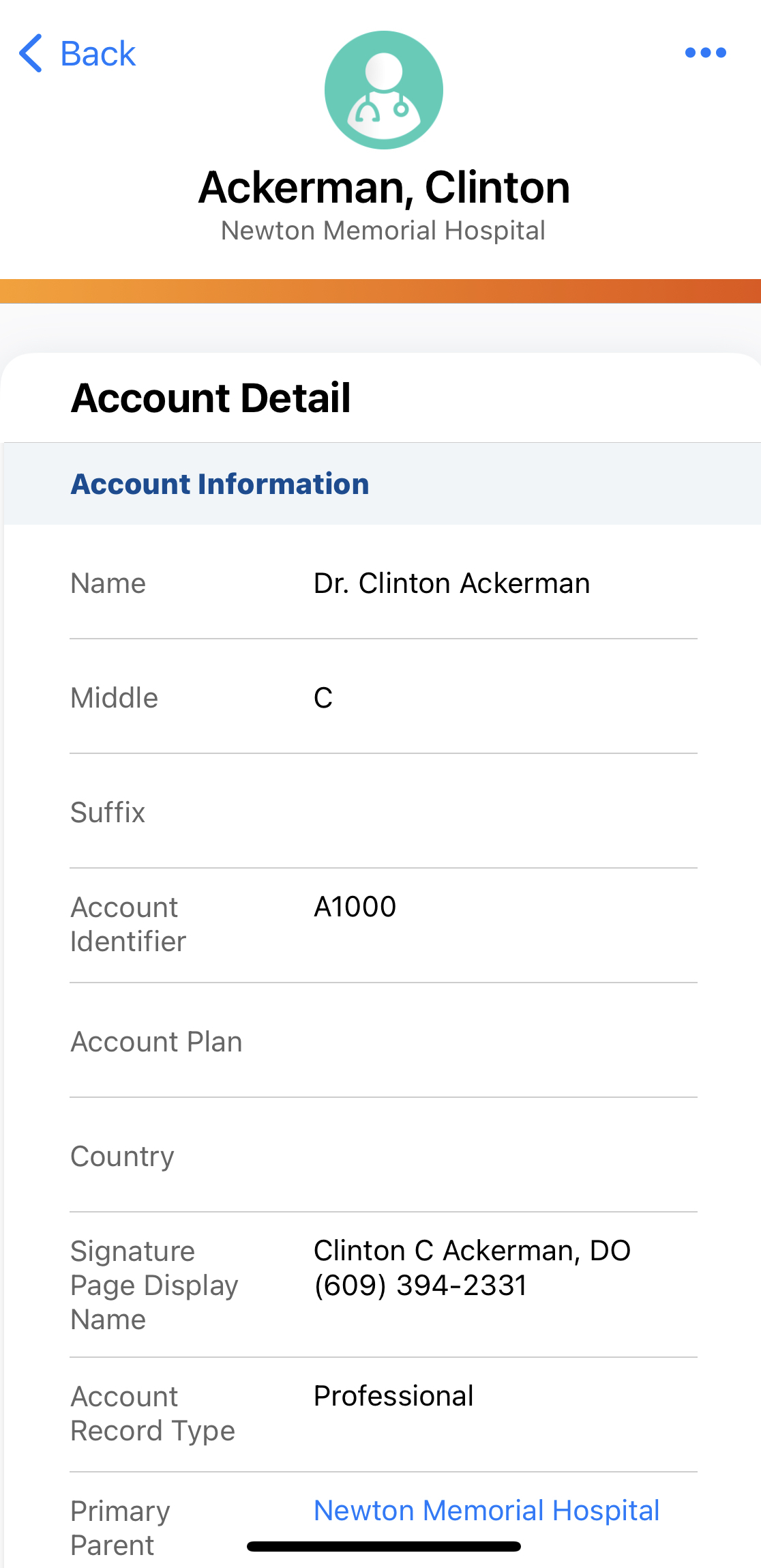Select the A1000 account identifier value
Viewport: 761px width, 1568px height.
coord(355,907)
